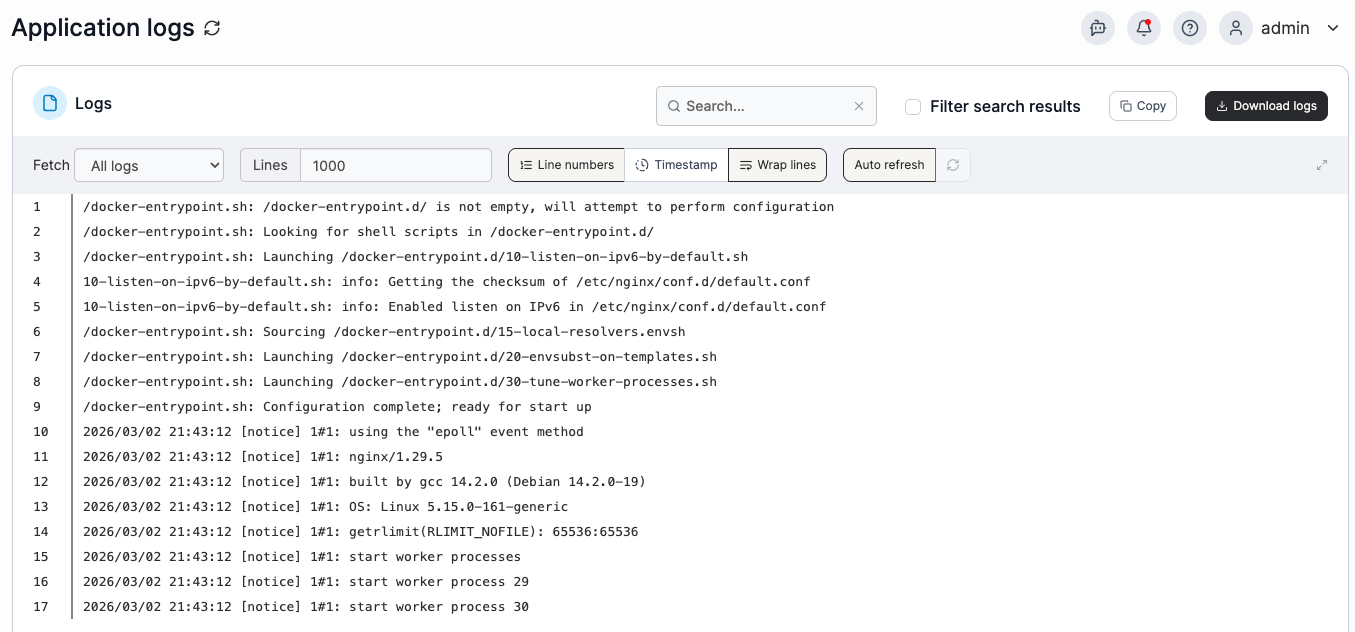Open the All logs fetch dropdown
Screen dimensions: 1355x632
pyautogui.click(x=149, y=166)
